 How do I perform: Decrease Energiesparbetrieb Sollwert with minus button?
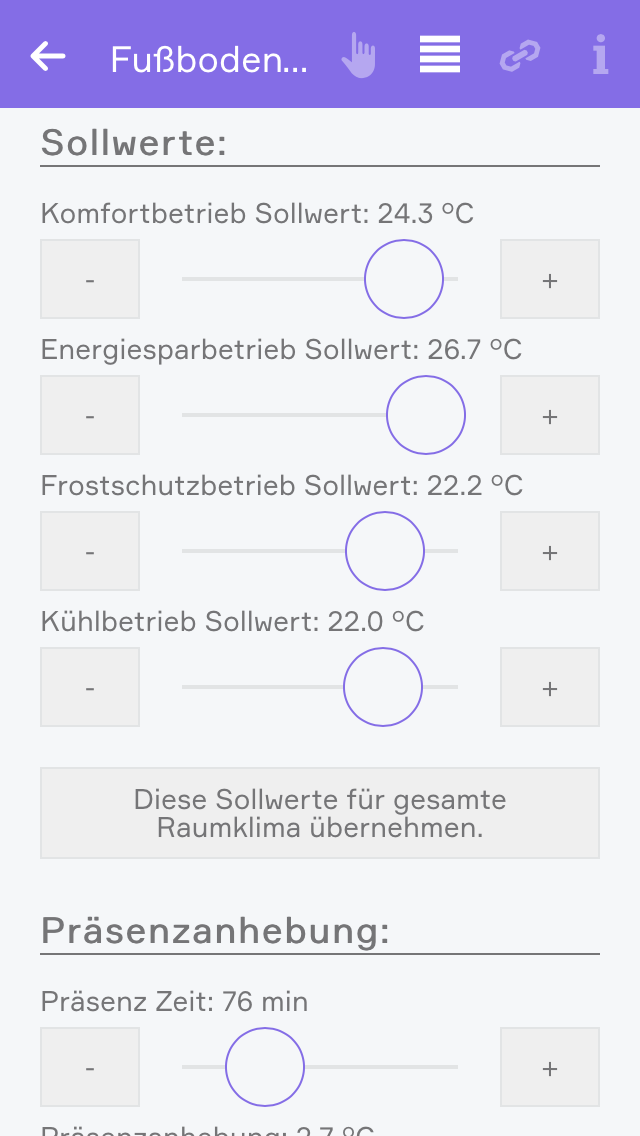click(x=90, y=415)
